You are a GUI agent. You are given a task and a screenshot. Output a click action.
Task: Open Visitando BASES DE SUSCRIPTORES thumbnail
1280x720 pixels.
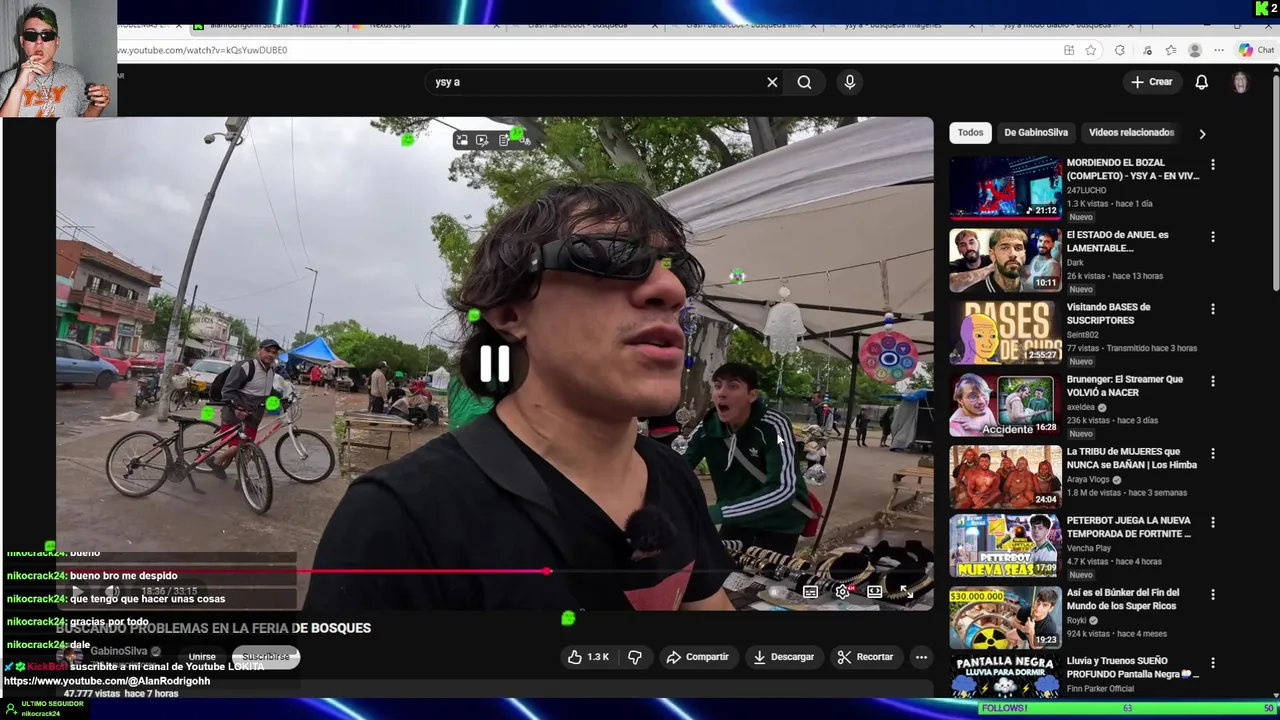point(1005,332)
